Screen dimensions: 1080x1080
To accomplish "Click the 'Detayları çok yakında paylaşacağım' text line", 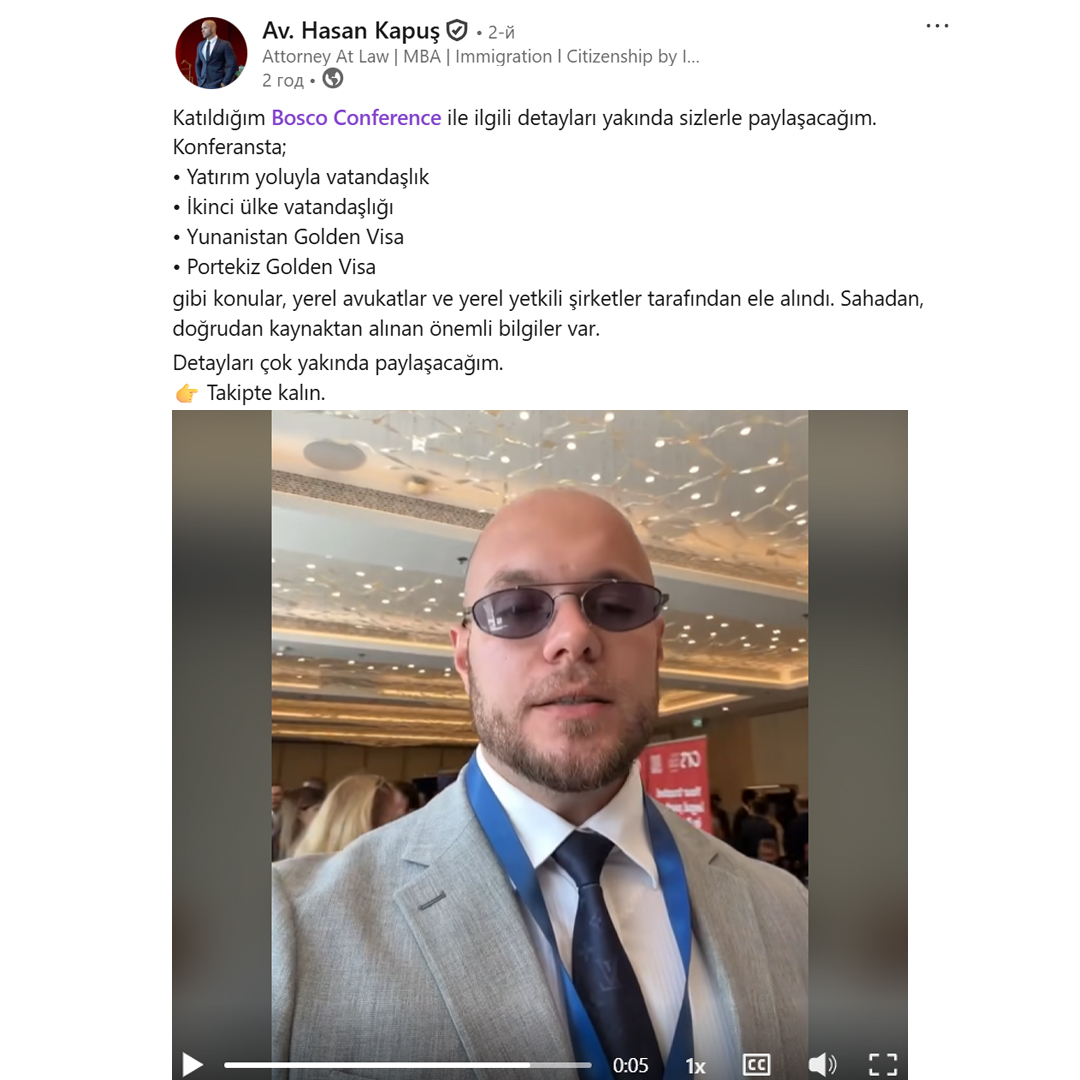I will pyautogui.click(x=338, y=363).
